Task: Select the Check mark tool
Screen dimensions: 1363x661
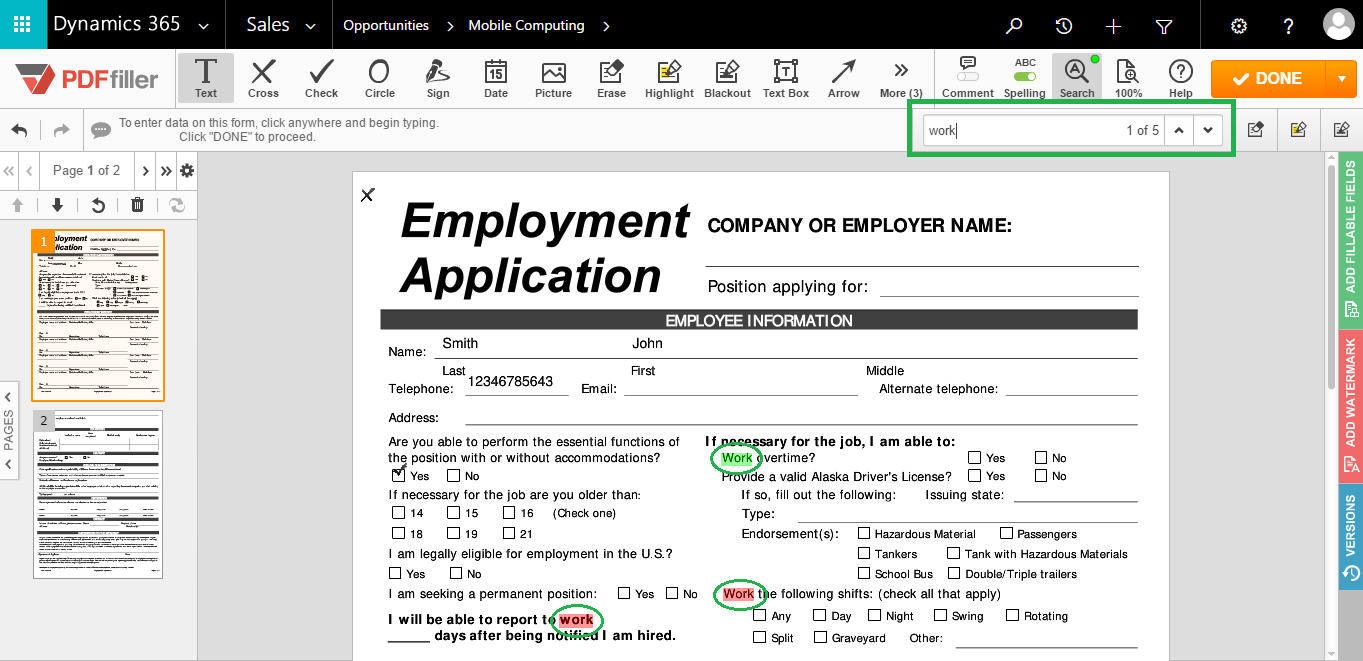Action: [321, 78]
